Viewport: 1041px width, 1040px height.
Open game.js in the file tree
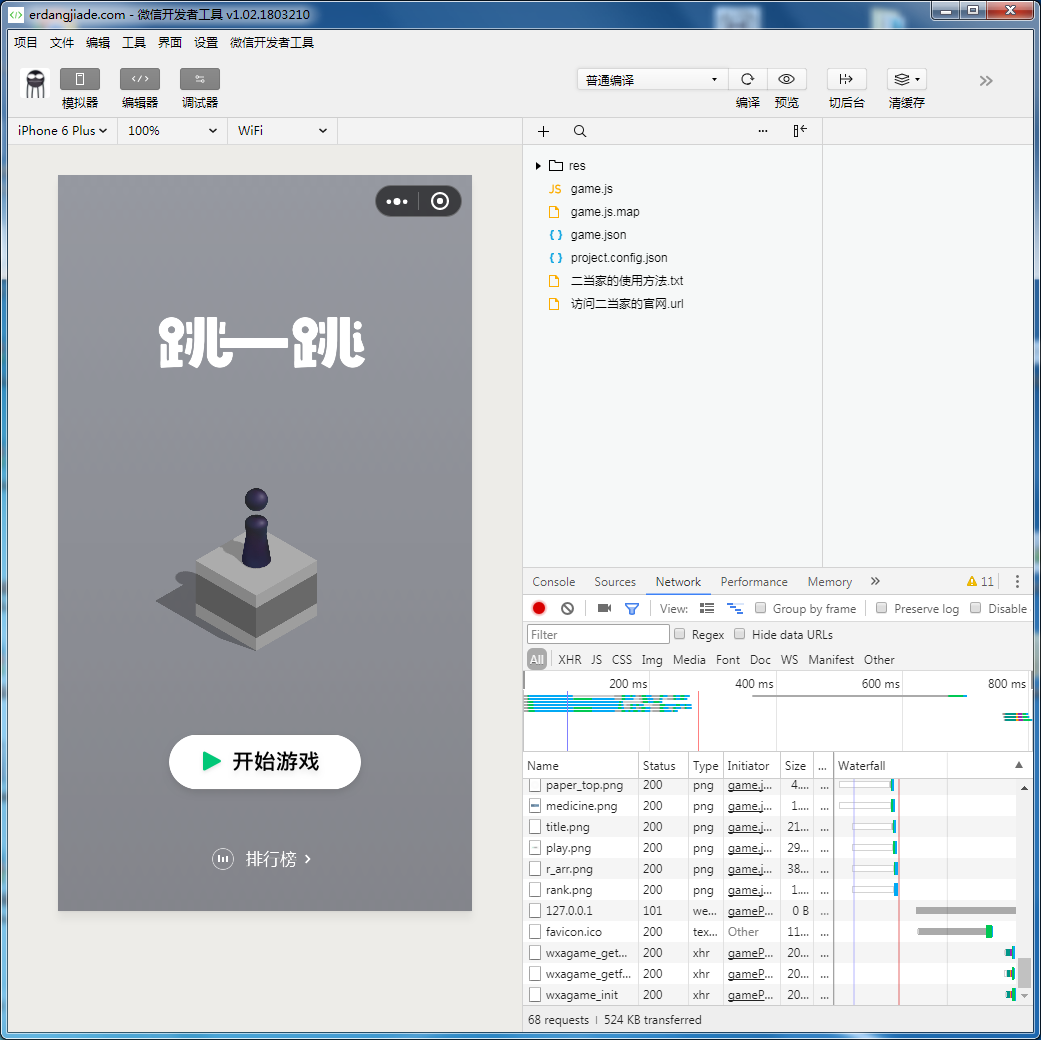click(592, 189)
